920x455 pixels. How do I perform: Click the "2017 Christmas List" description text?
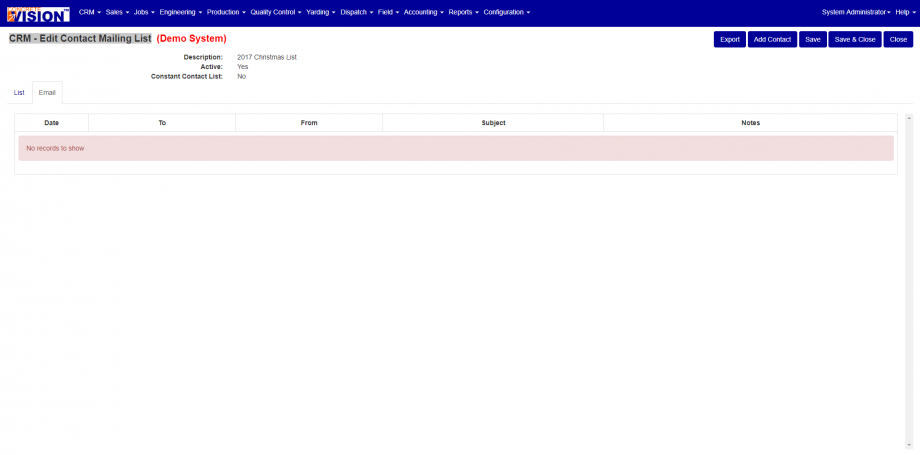(x=267, y=57)
